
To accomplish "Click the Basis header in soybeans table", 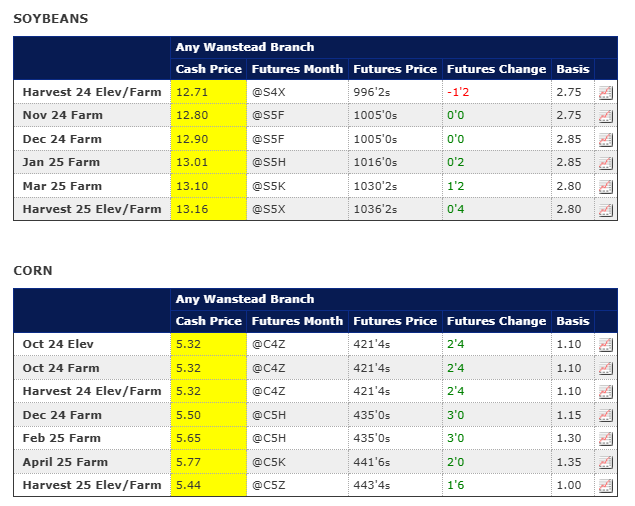I will click(573, 69).
